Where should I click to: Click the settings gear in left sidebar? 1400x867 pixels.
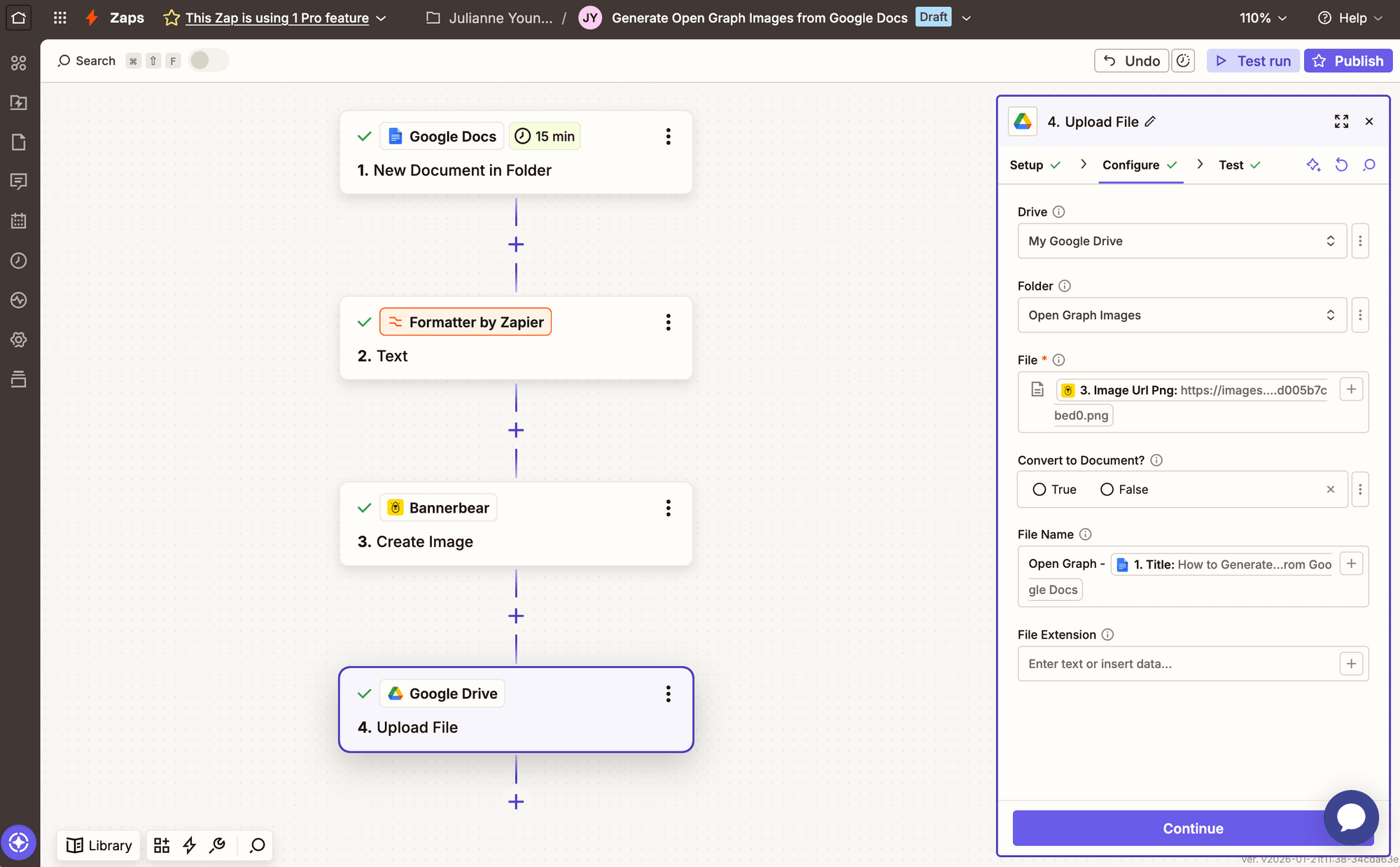(19, 340)
